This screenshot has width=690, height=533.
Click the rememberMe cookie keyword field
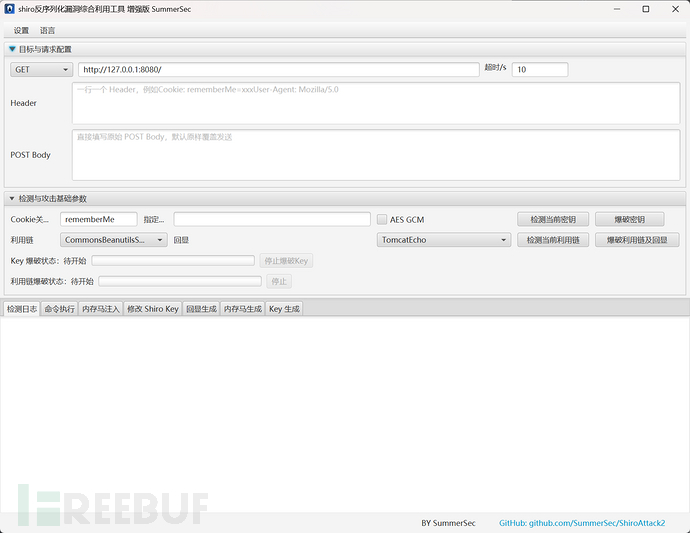(99, 219)
